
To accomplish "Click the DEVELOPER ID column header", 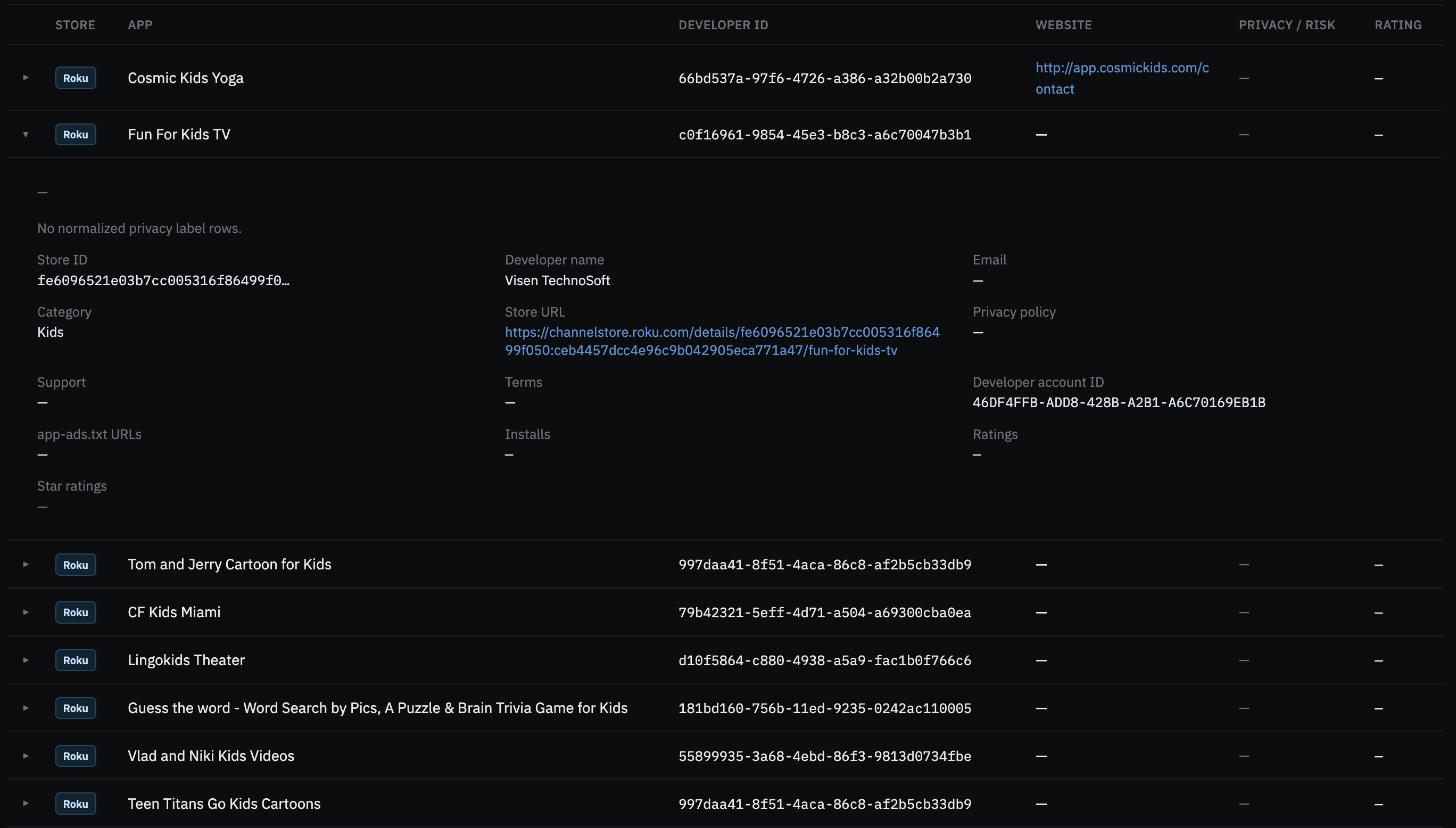I will (723, 24).
